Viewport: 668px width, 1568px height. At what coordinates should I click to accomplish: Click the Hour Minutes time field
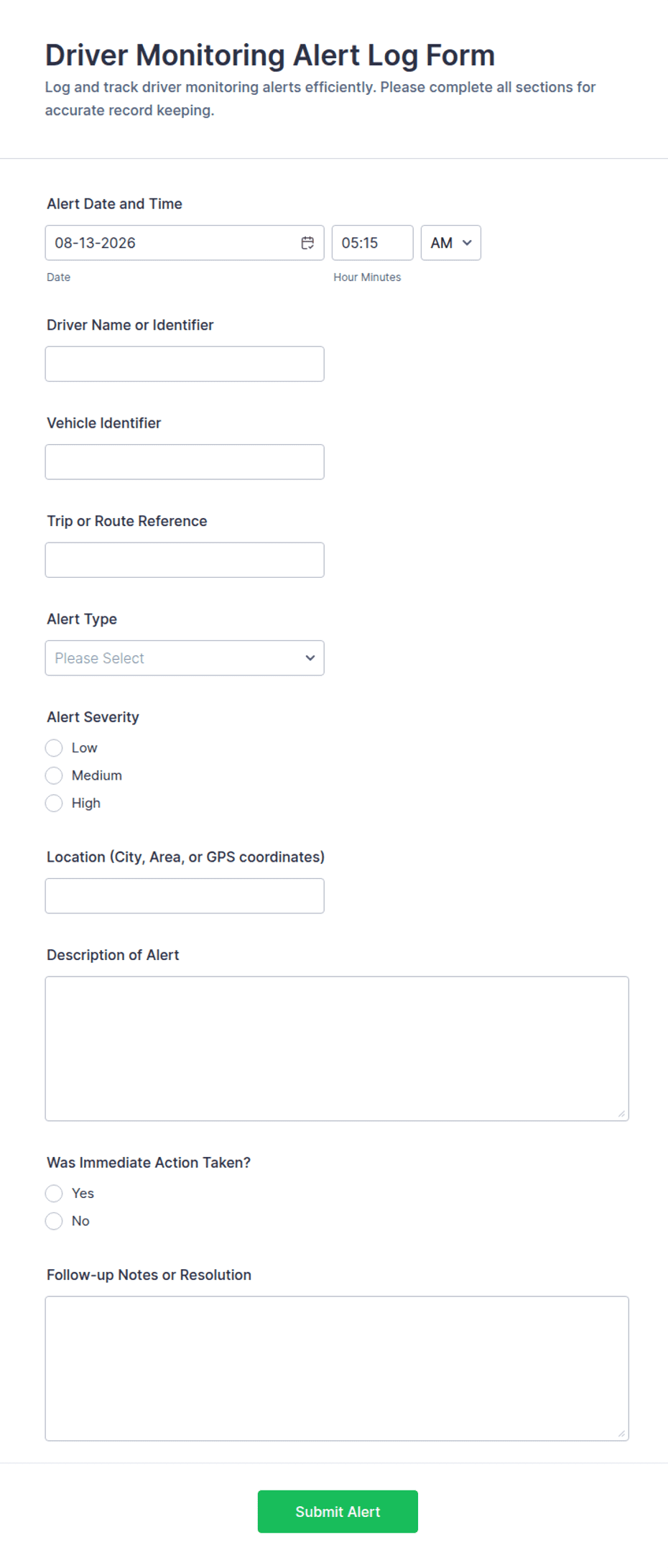pyautogui.click(x=372, y=243)
